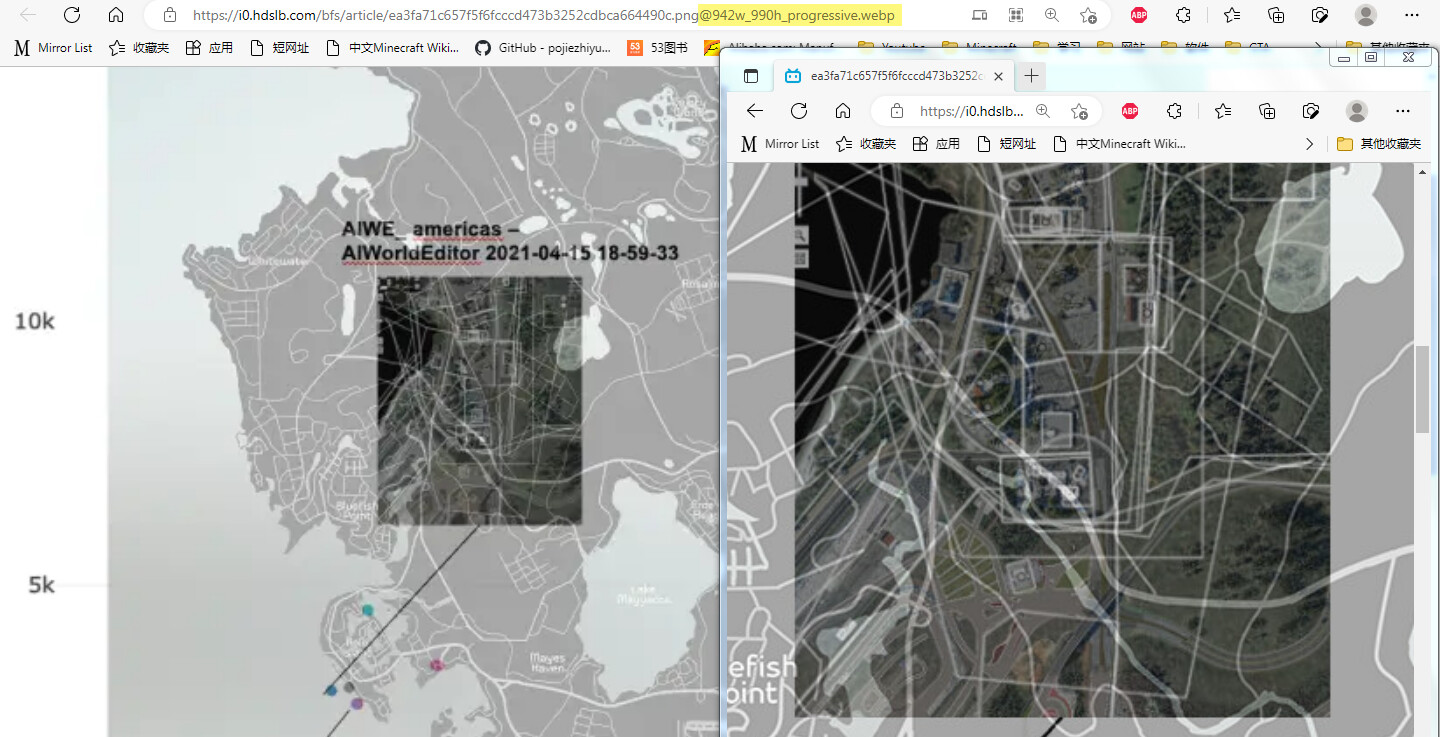Add this page to favorites in the front window
Screen dimensions: 1440x737
1078,111
